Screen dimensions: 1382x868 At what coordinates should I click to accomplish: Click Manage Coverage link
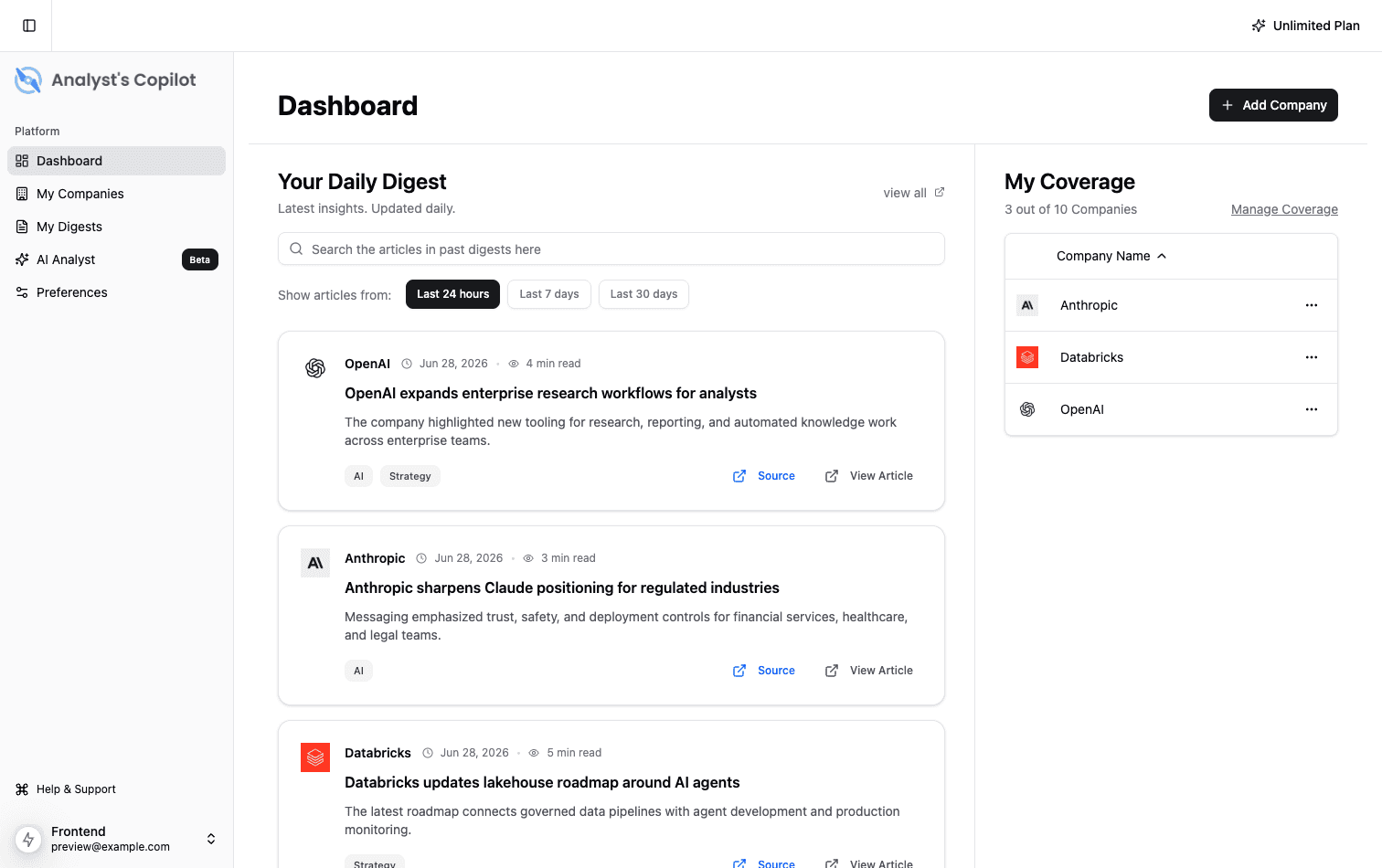[1284, 209]
